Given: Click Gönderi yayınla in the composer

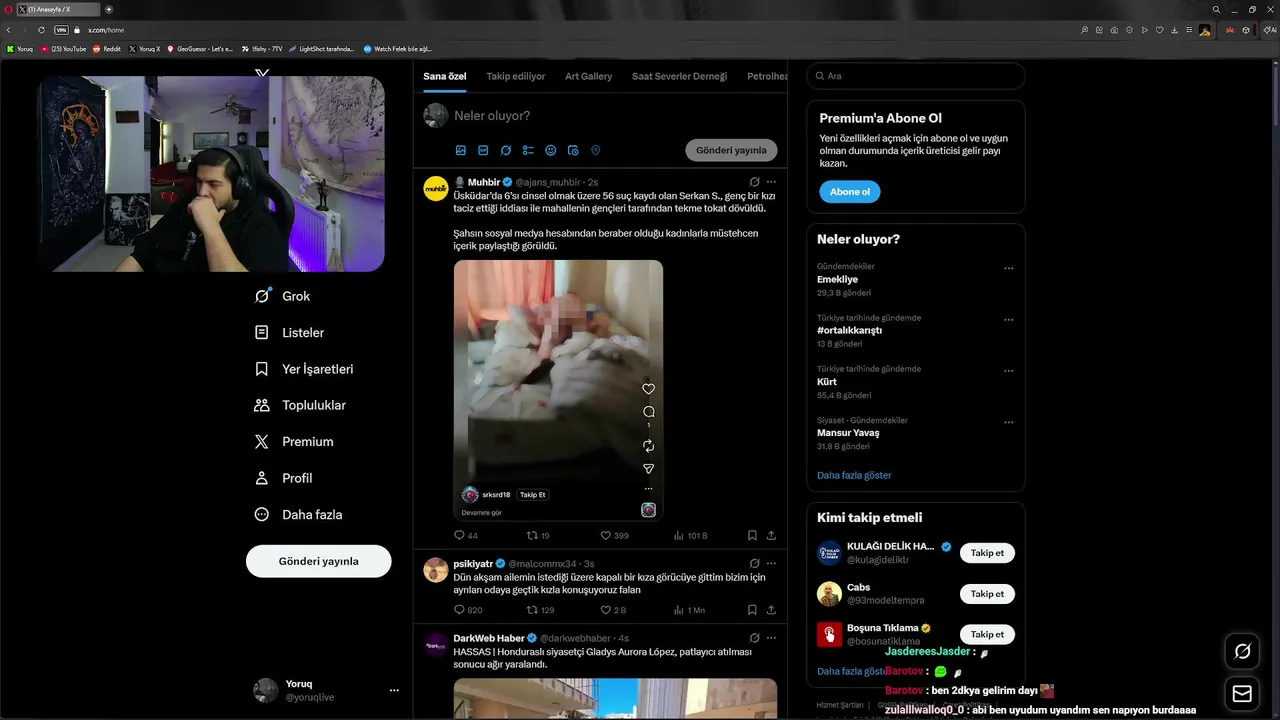Looking at the screenshot, I should click(x=731, y=150).
